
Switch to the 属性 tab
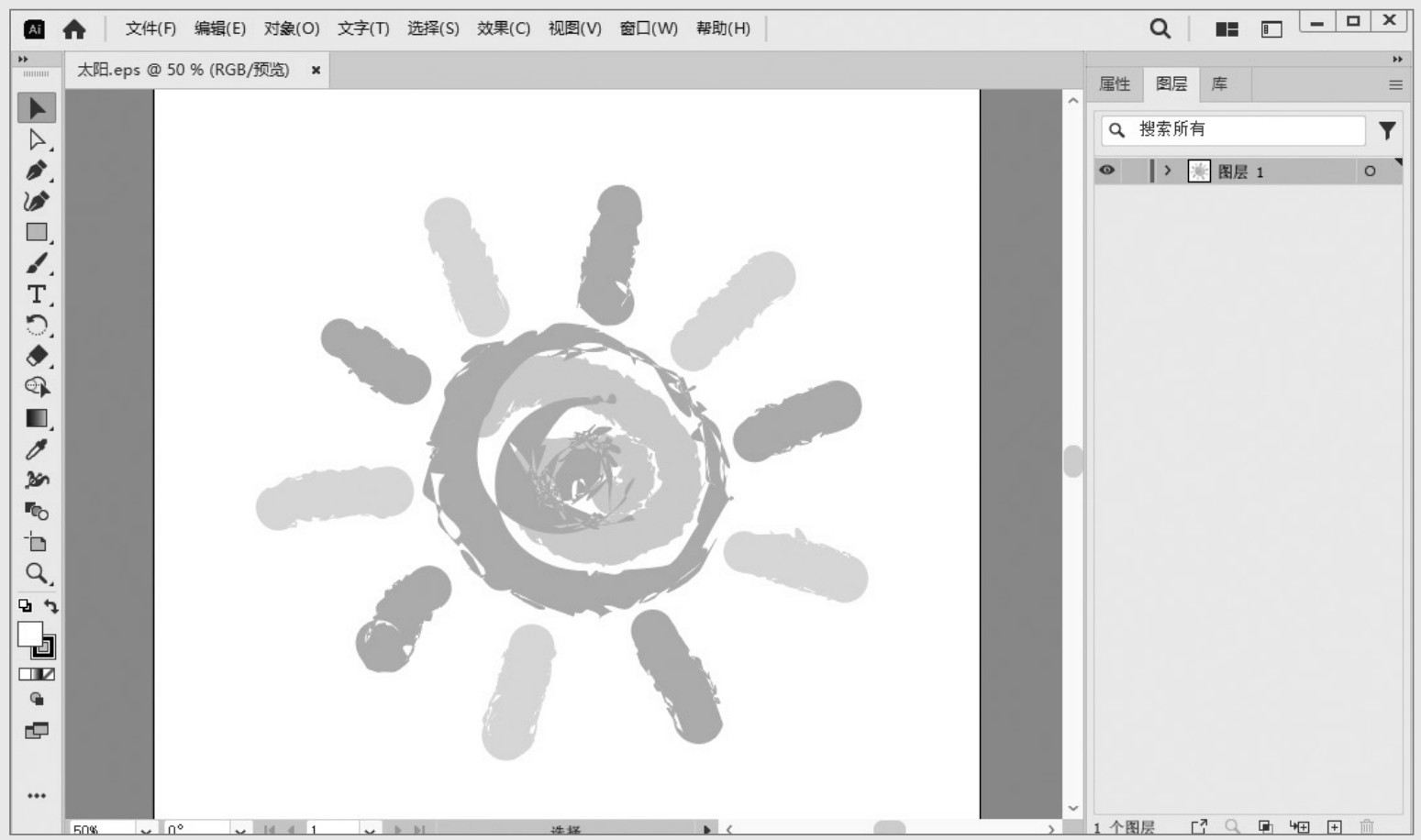tap(1115, 84)
